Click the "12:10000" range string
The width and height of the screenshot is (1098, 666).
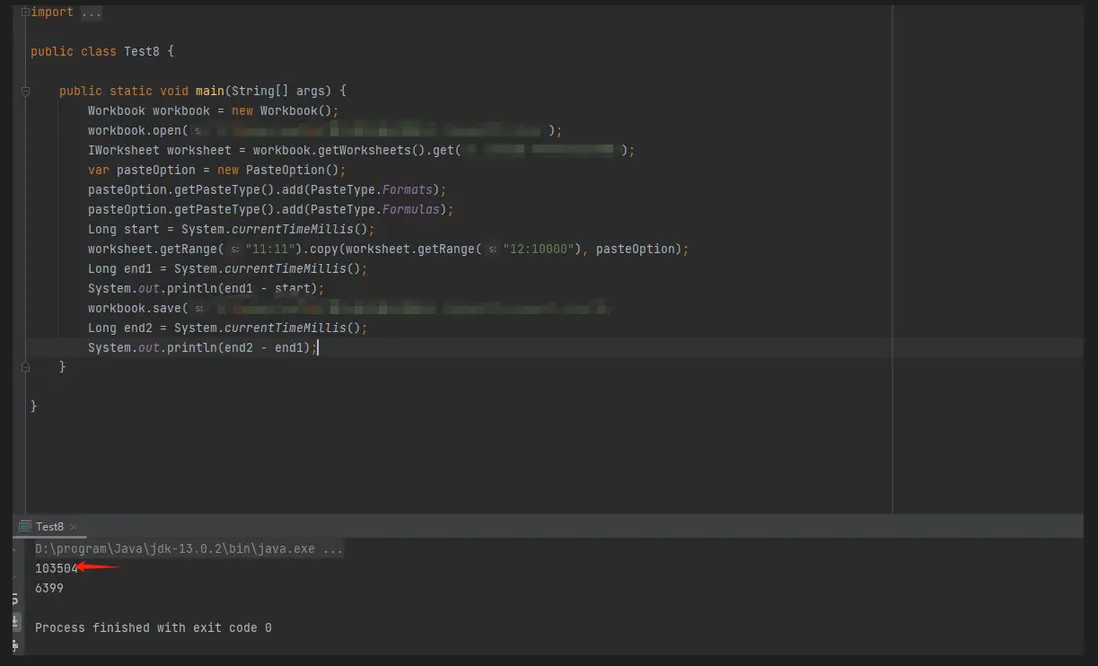coord(538,249)
